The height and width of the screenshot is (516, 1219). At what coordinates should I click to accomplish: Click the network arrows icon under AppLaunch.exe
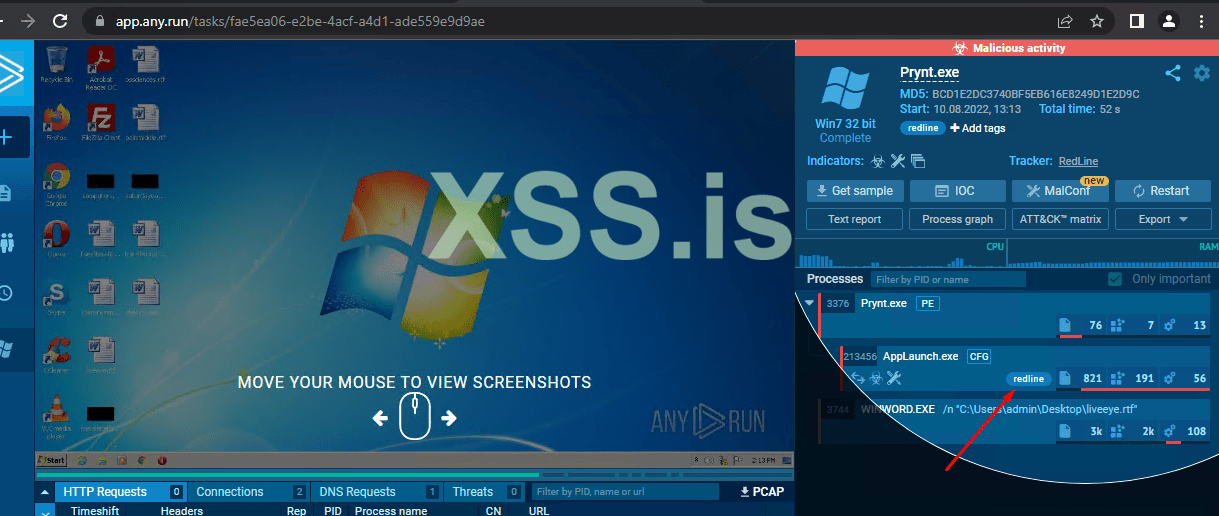(x=856, y=378)
